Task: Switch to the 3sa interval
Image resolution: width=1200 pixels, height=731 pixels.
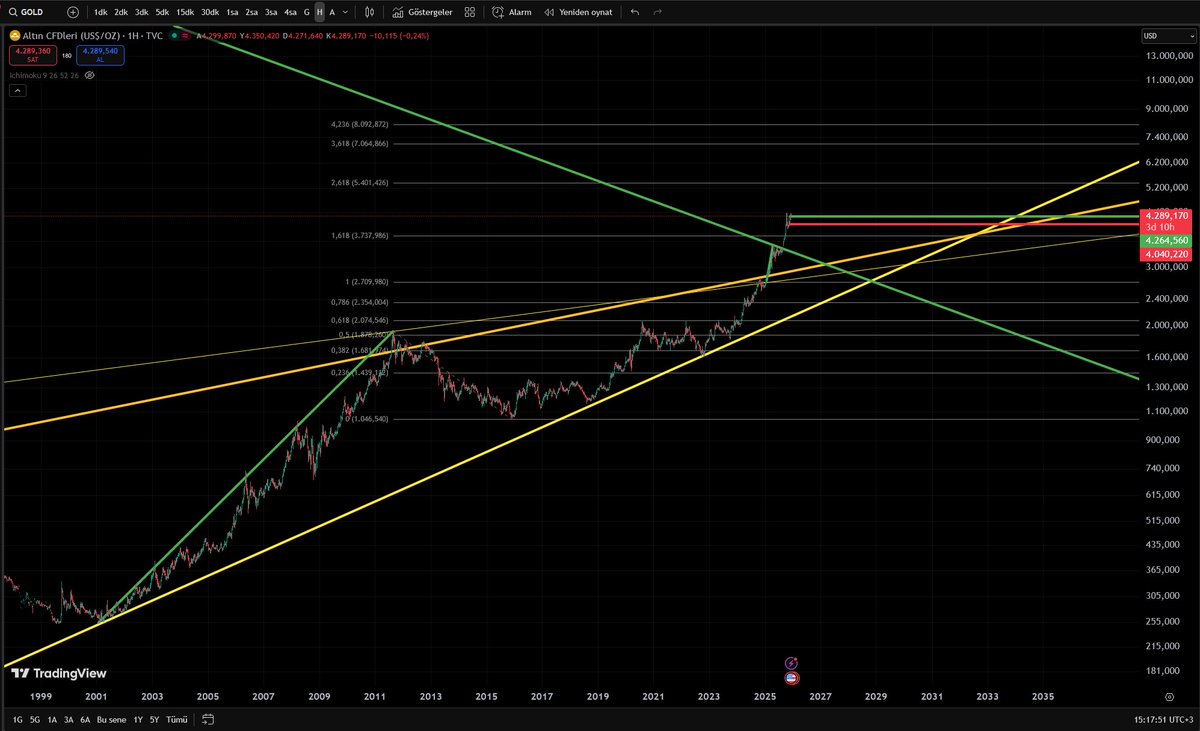Action: click(271, 13)
